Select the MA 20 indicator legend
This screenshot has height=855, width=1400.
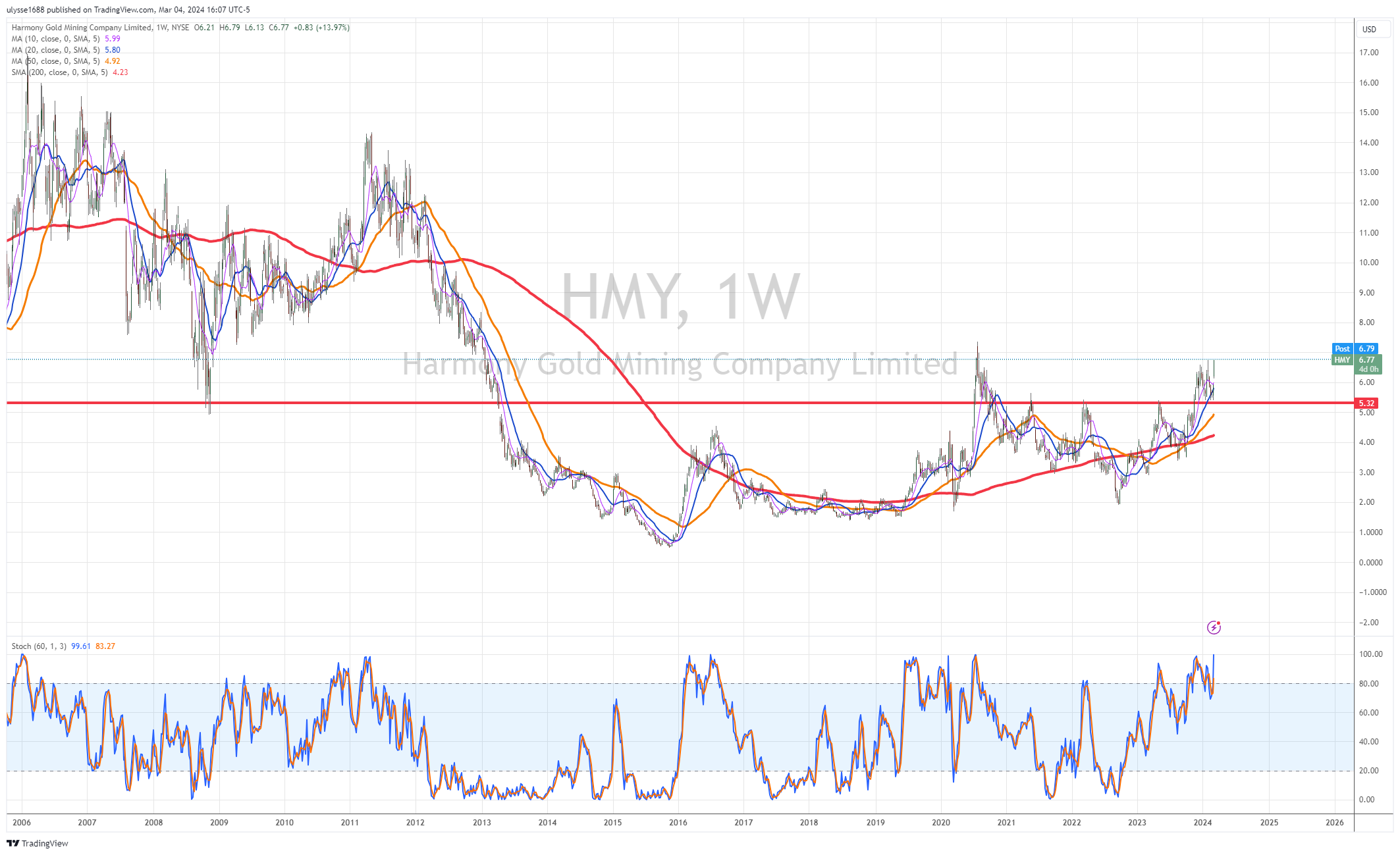coord(56,50)
